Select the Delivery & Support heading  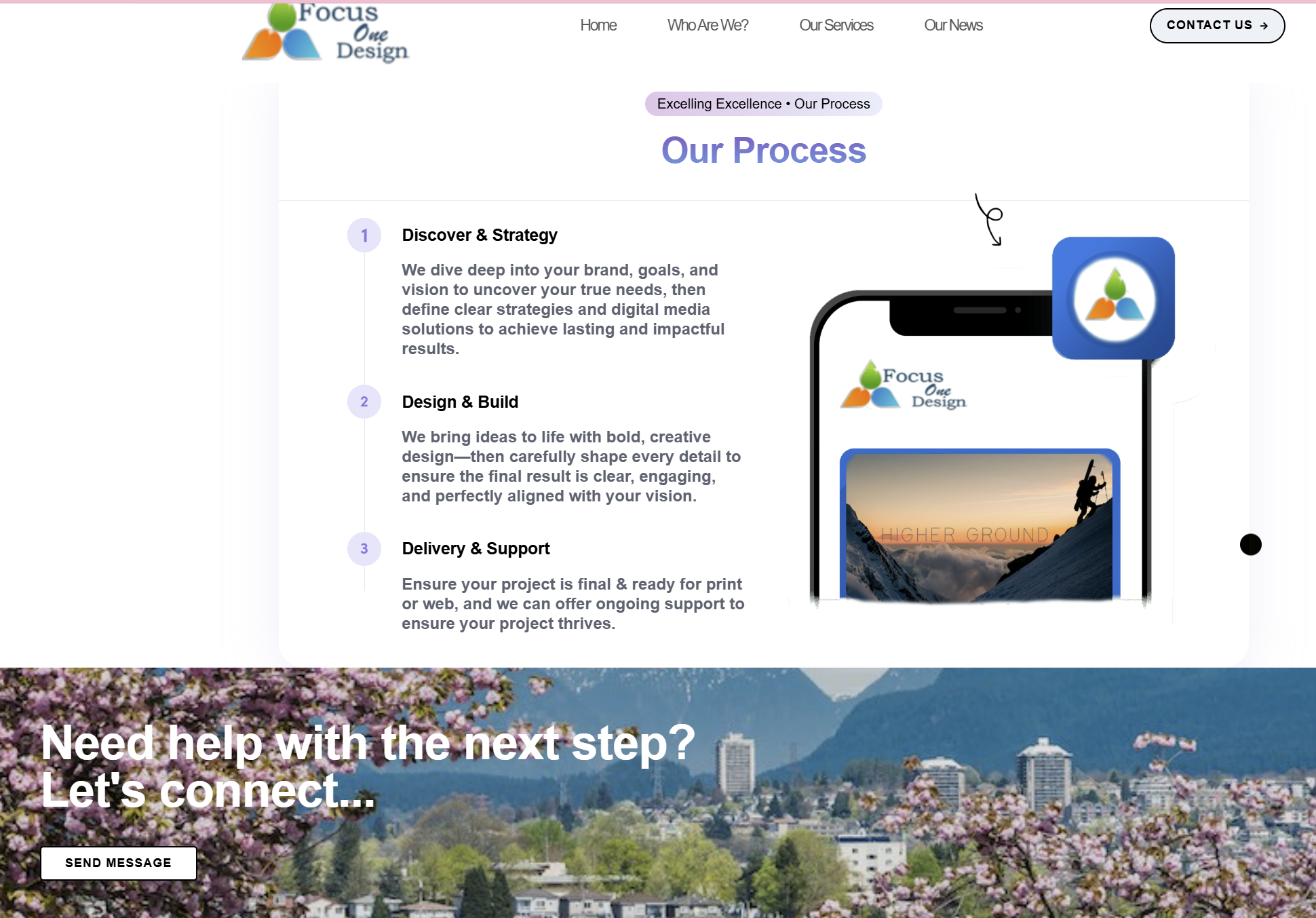476,549
